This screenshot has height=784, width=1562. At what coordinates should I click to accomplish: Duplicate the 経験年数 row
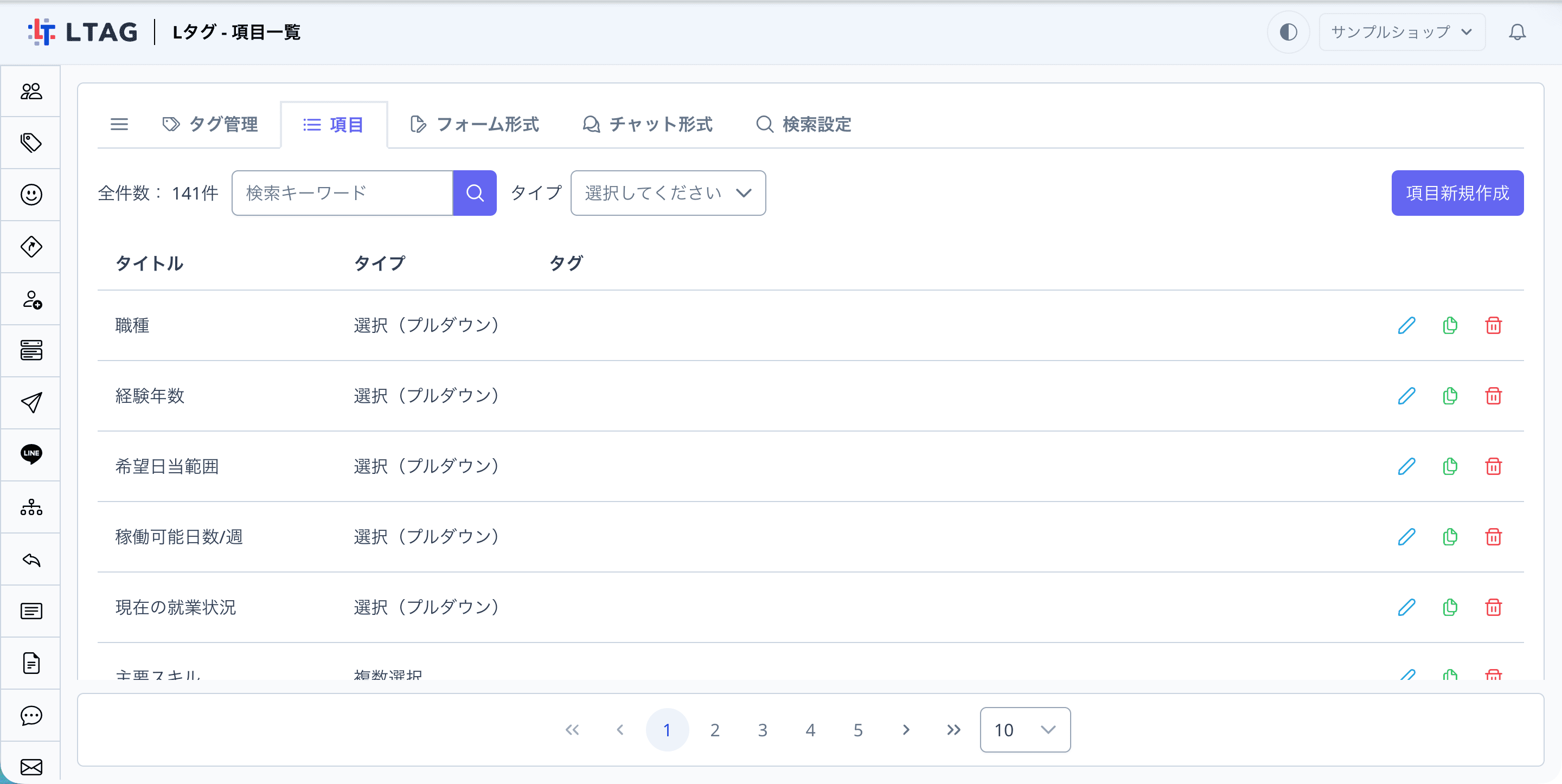(1449, 396)
